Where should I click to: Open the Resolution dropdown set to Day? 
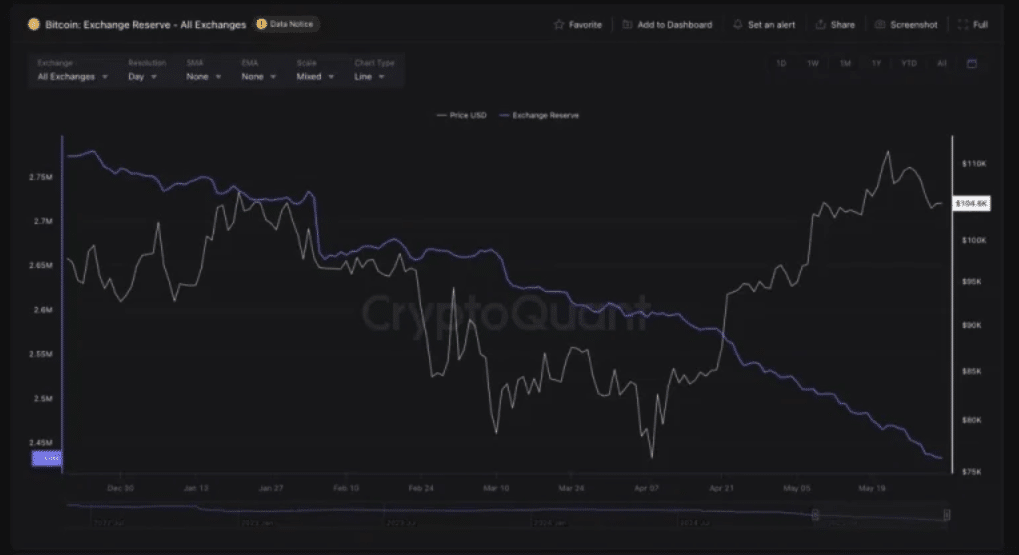[142, 77]
